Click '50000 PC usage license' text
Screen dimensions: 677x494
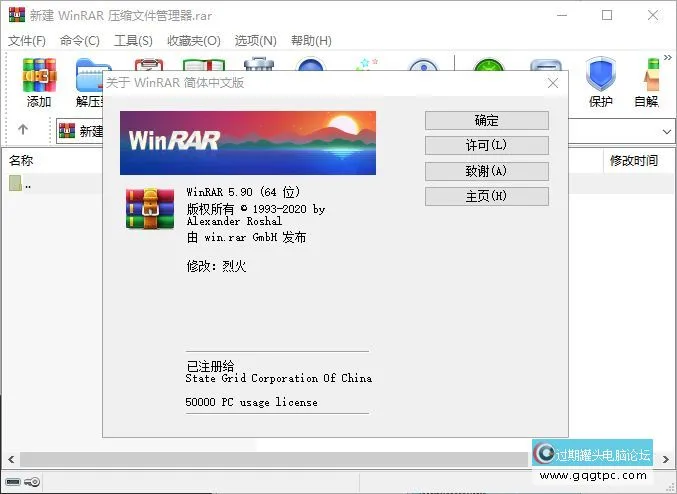click(251, 402)
